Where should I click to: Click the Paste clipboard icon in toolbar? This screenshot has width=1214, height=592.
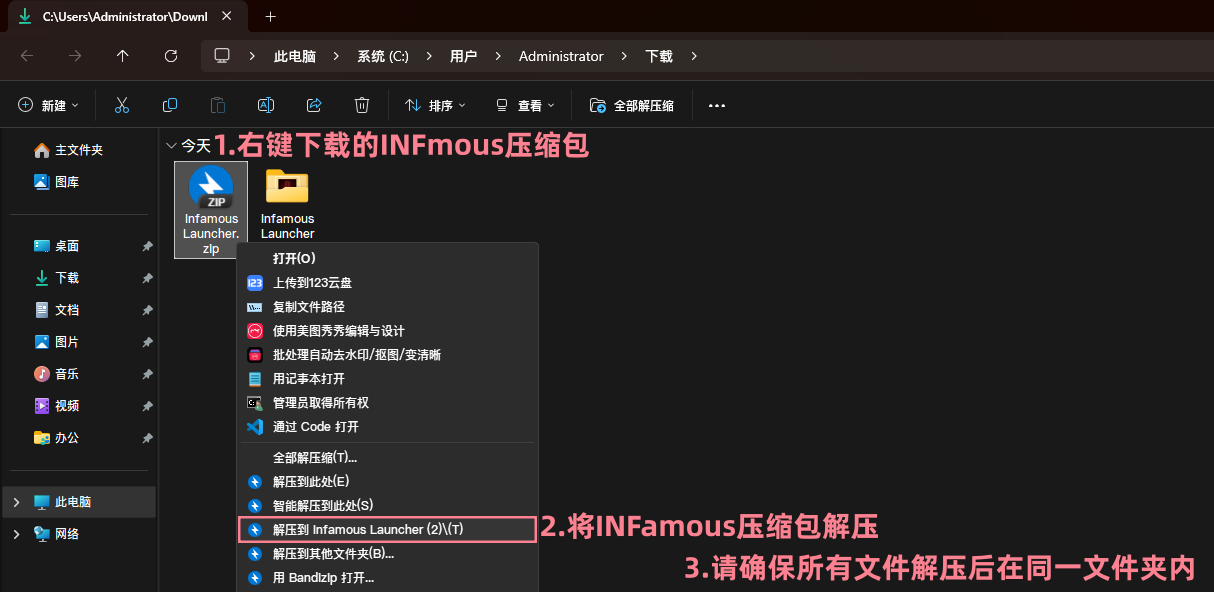click(x=218, y=105)
